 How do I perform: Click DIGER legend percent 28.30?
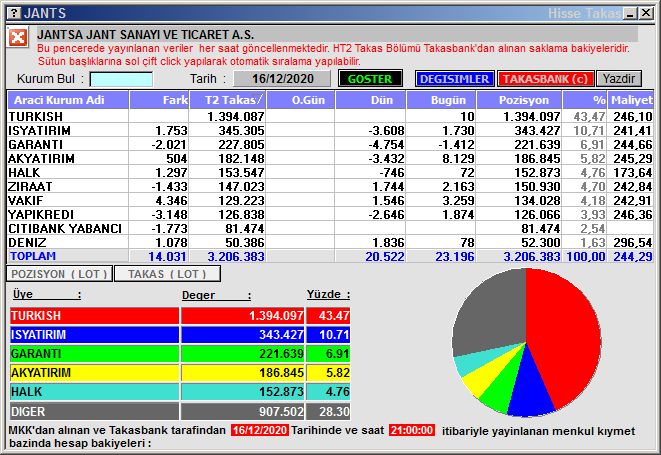[334, 411]
